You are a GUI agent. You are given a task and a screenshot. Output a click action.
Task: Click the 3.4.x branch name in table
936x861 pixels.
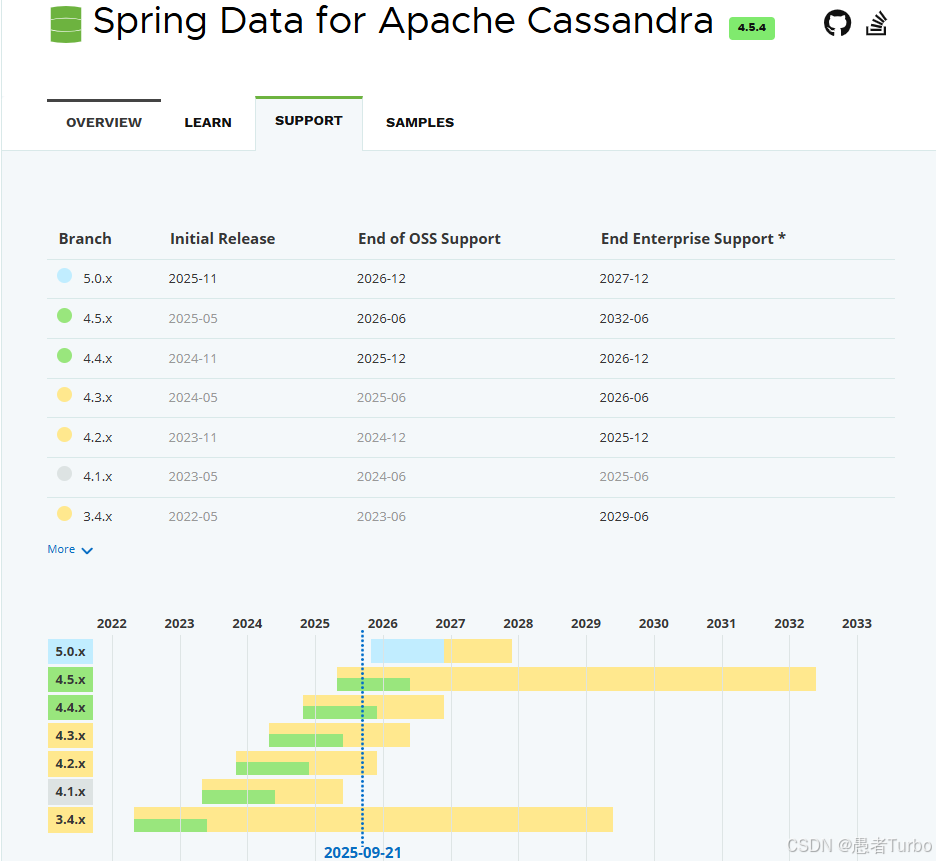pos(97,517)
